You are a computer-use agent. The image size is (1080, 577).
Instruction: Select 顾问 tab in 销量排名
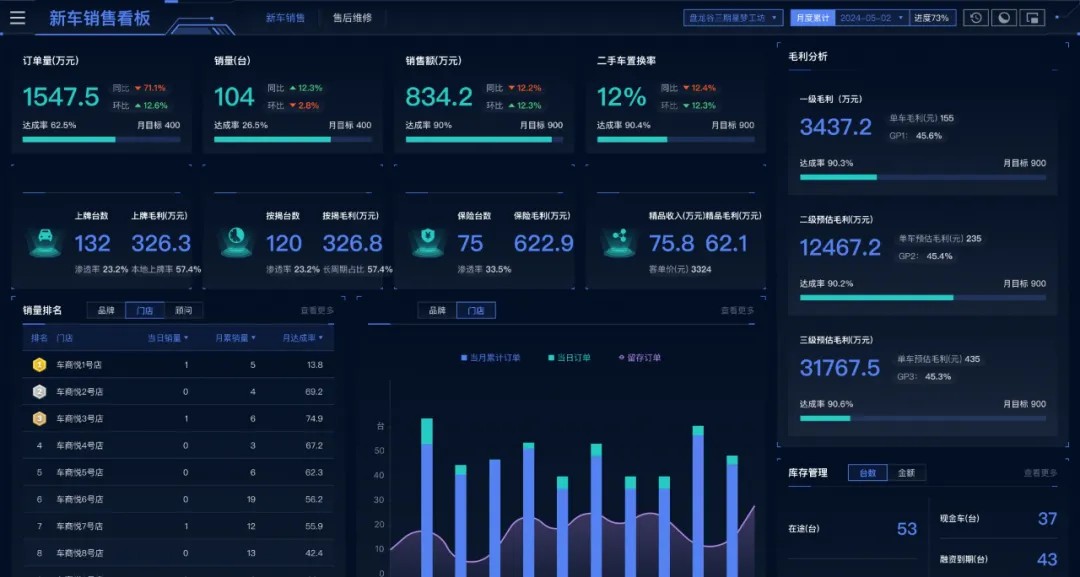[183, 311]
